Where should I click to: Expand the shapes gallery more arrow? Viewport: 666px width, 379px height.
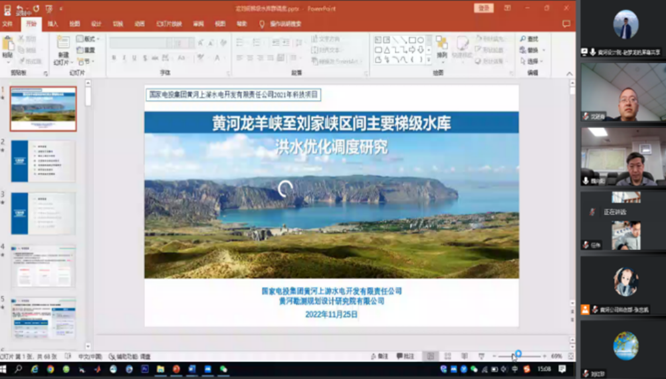pos(429,60)
